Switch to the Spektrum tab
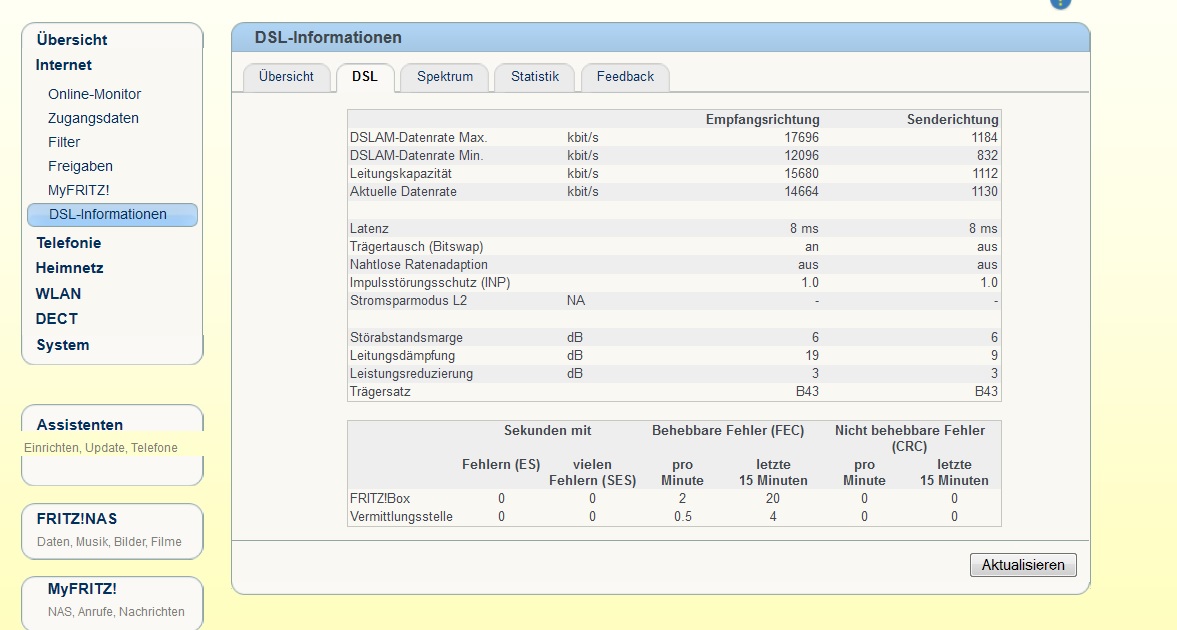Image resolution: width=1177 pixels, height=630 pixels. pyautogui.click(x=445, y=77)
